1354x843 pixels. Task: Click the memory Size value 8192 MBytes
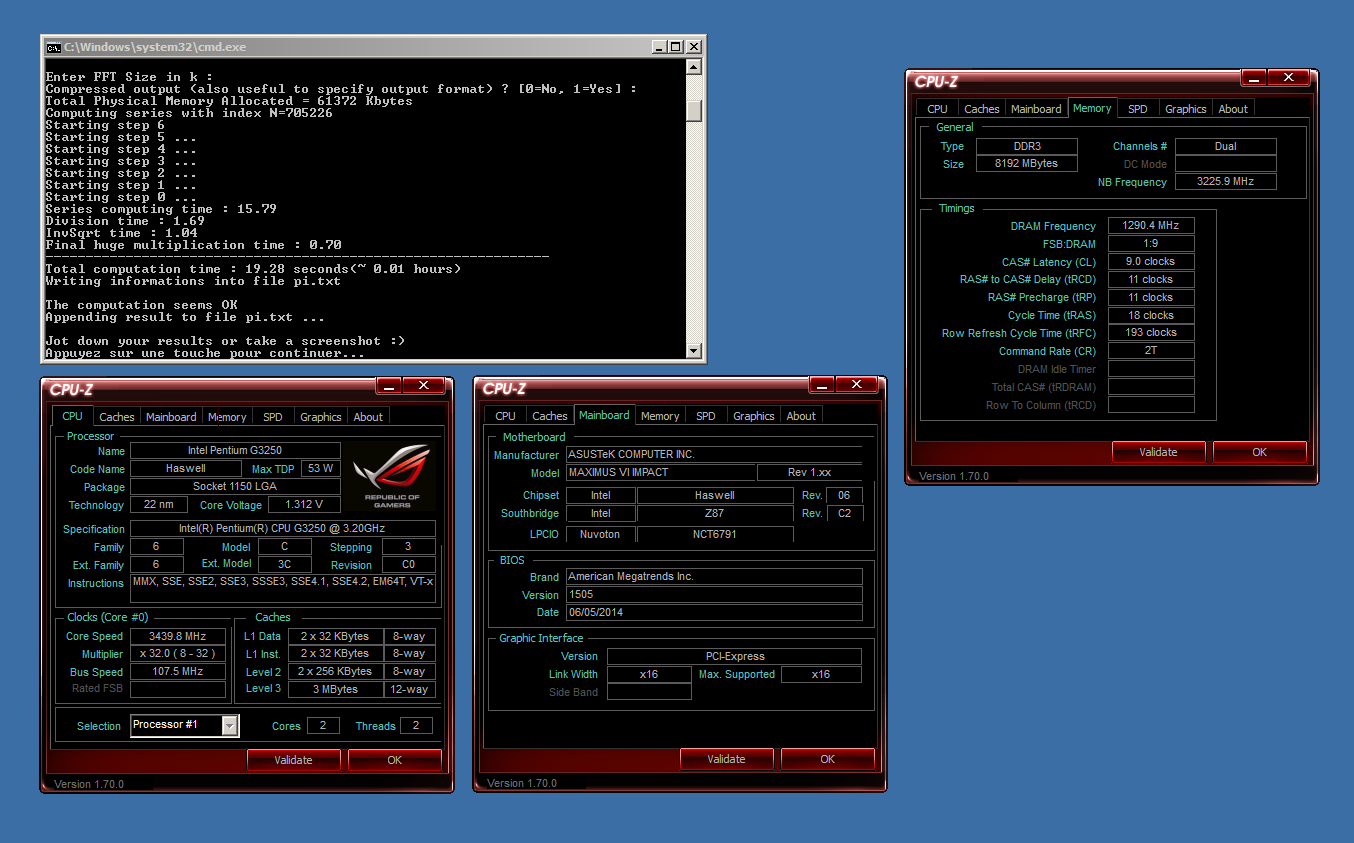[x=1027, y=163]
